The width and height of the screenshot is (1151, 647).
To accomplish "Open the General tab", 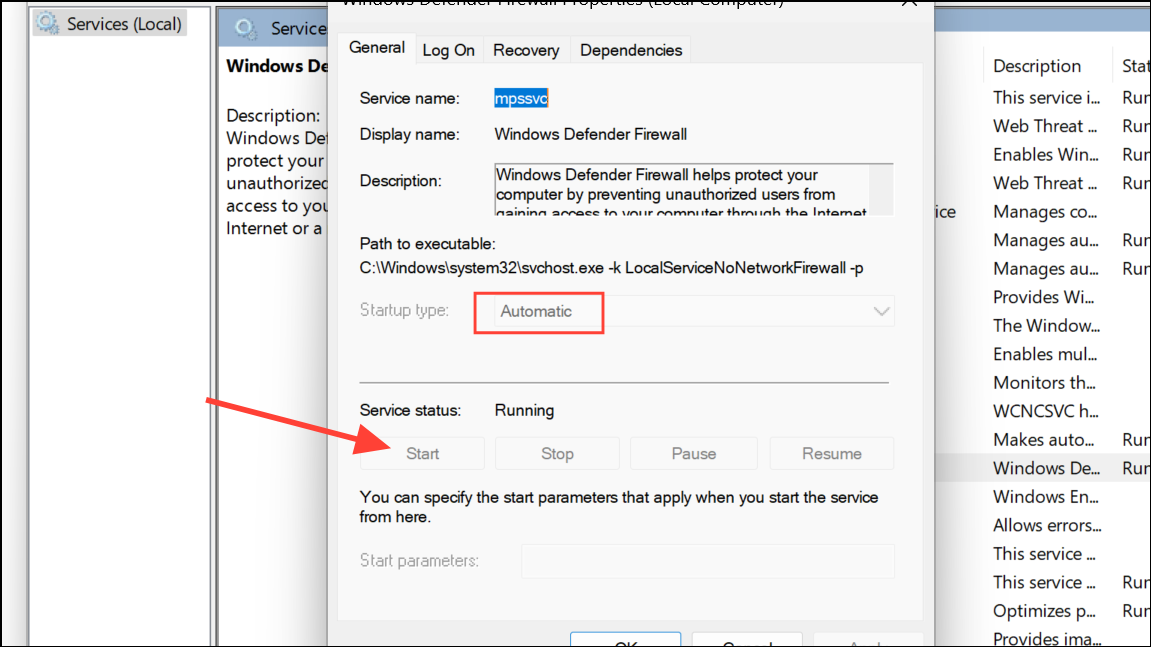I will coord(377,48).
